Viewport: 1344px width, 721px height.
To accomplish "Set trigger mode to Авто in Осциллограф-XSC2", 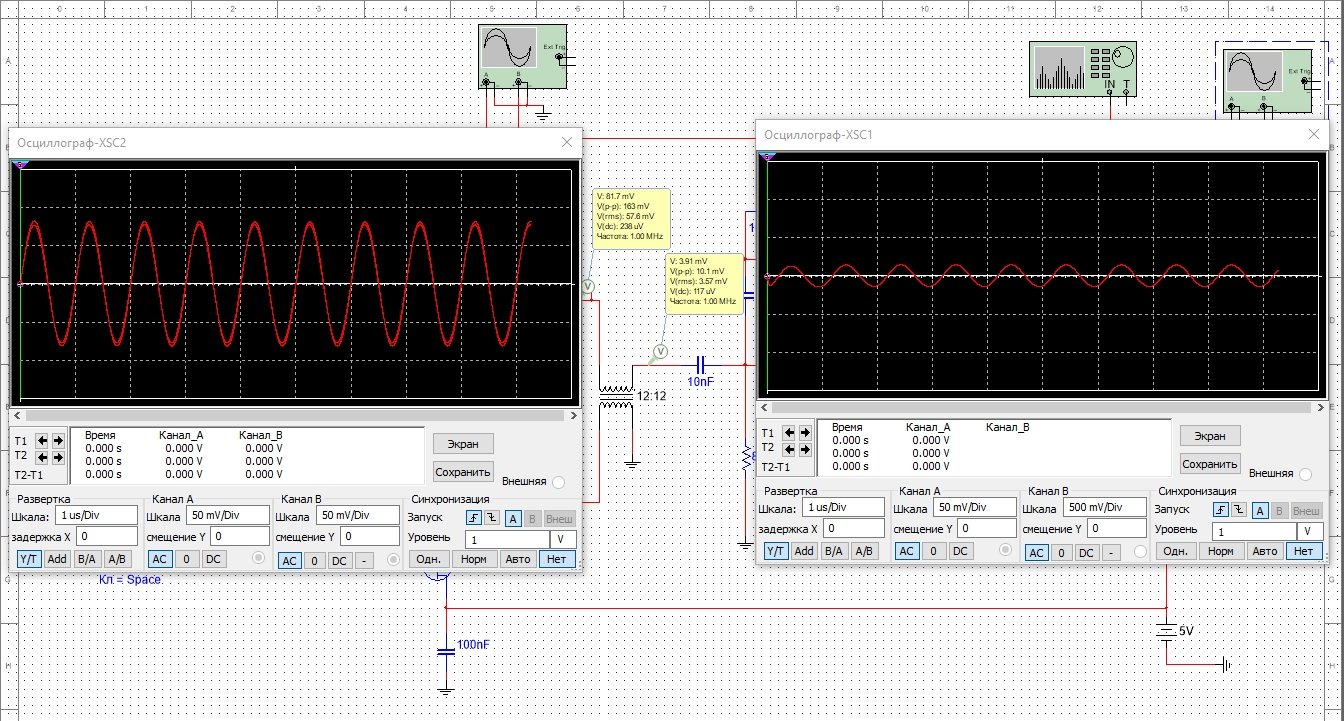I will [517, 559].
